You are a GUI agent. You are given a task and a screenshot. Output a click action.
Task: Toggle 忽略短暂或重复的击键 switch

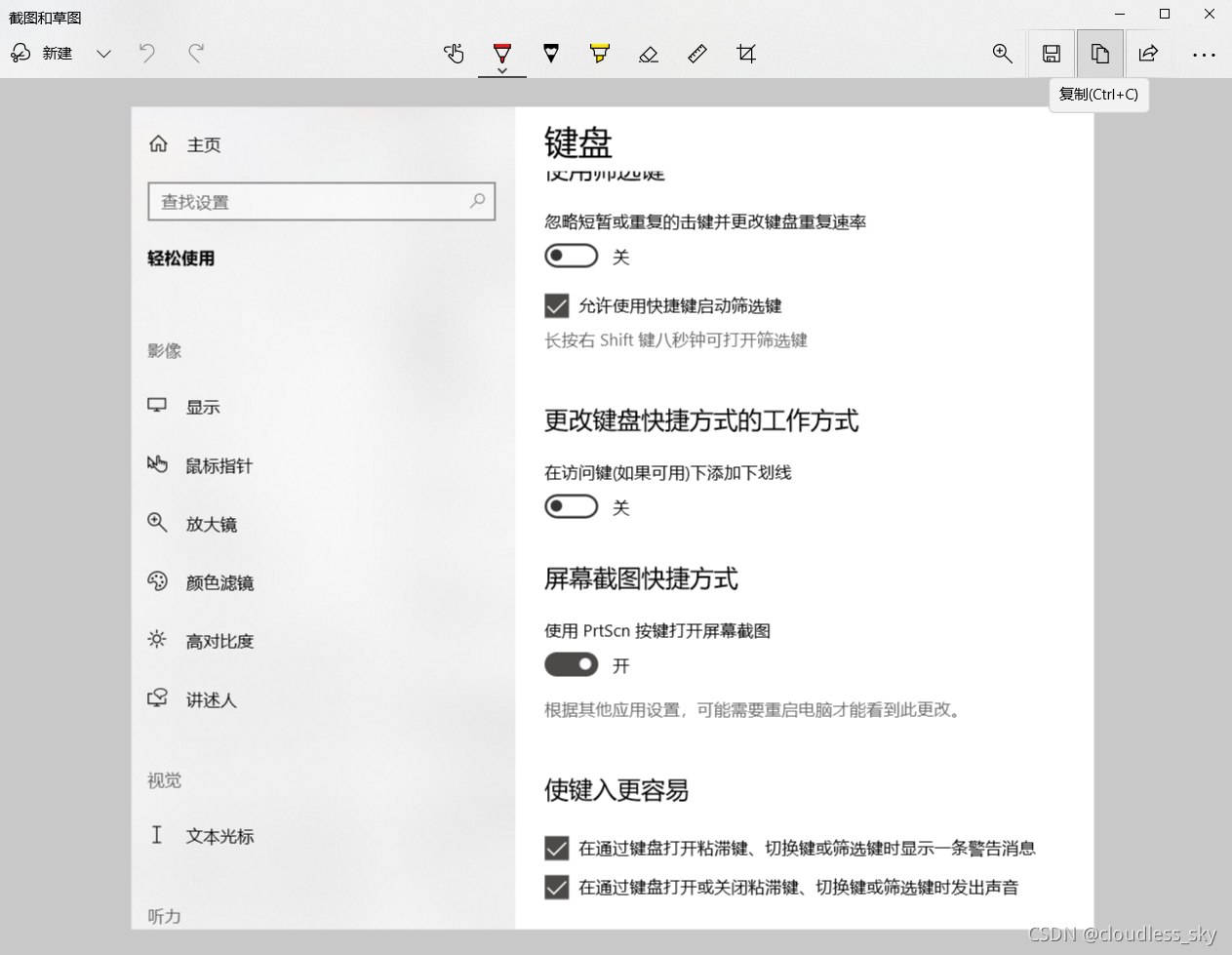(571, 255)
